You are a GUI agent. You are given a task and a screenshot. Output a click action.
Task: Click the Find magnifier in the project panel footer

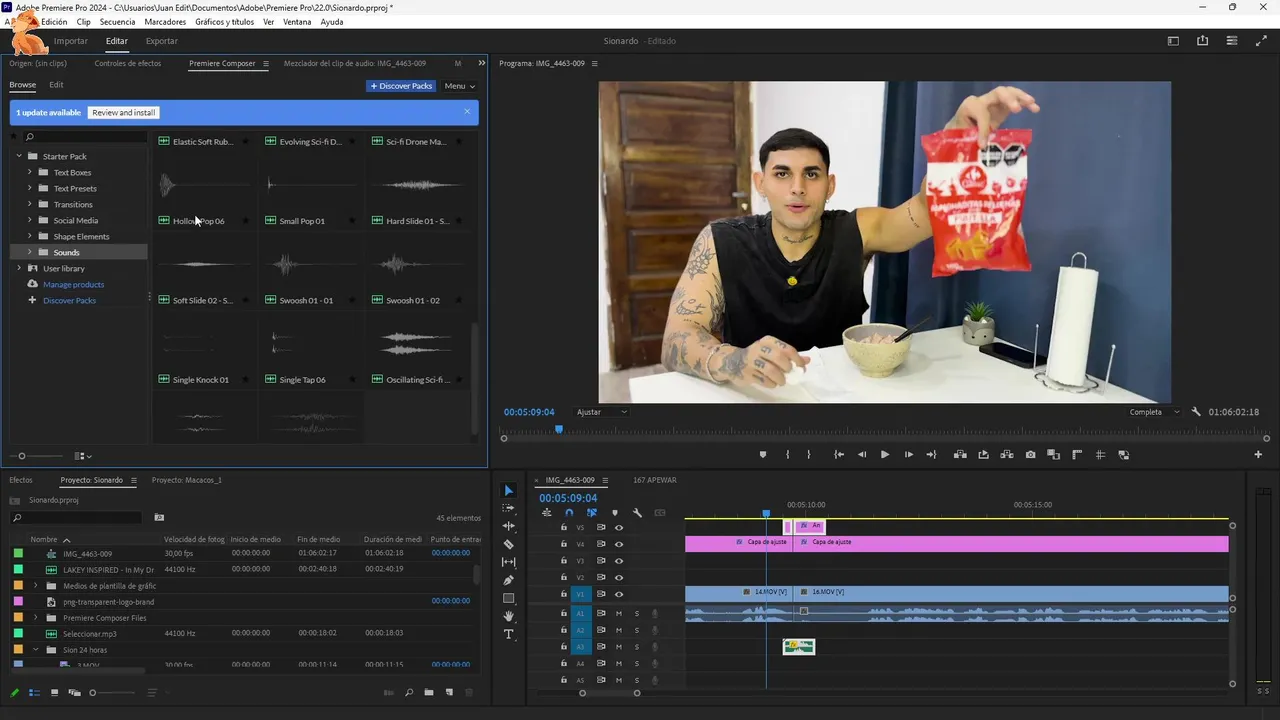[x=409, y=693]
